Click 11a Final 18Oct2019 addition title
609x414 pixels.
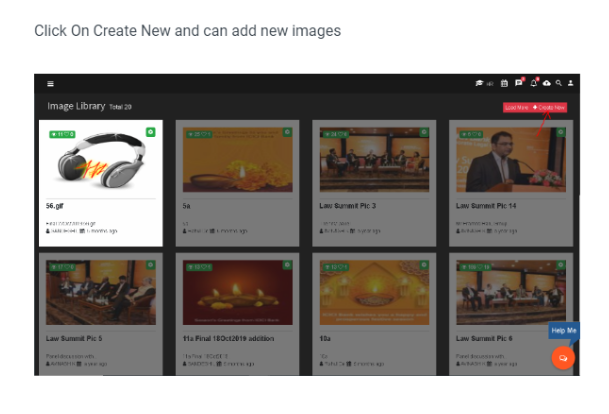pos(228,339)
